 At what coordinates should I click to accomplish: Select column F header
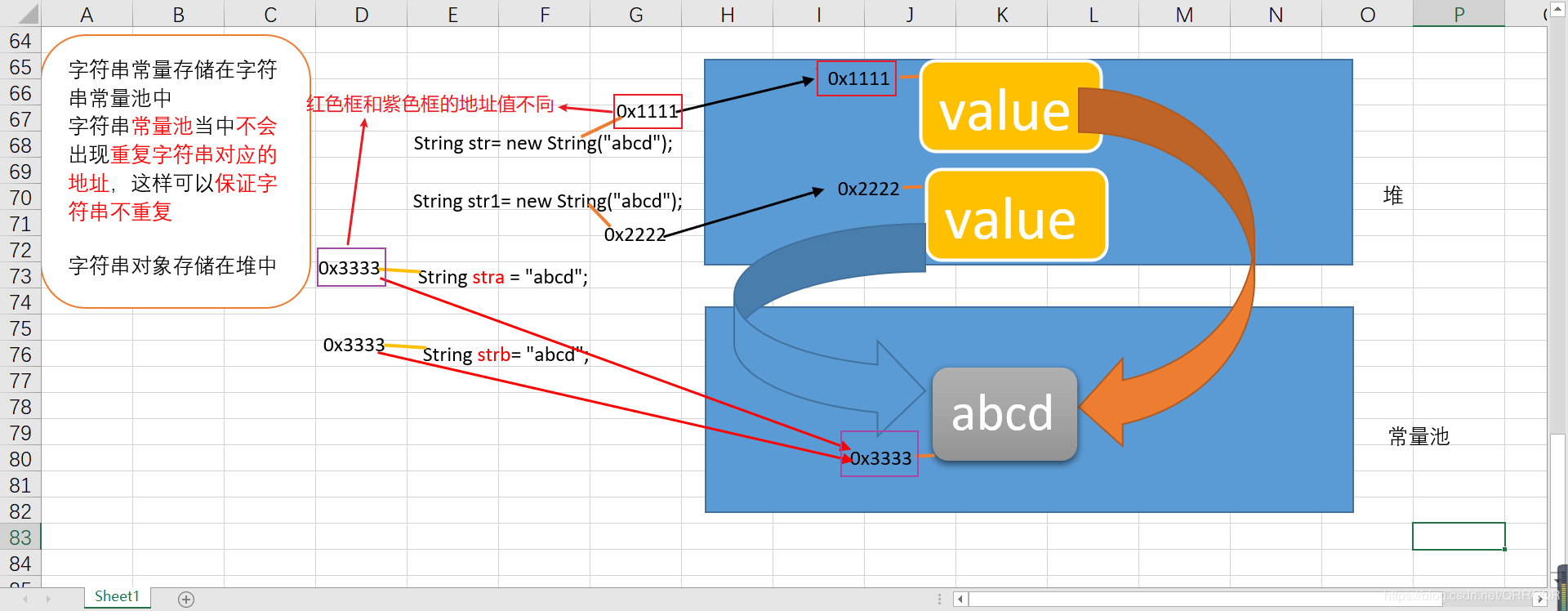[x=544, y=15]
